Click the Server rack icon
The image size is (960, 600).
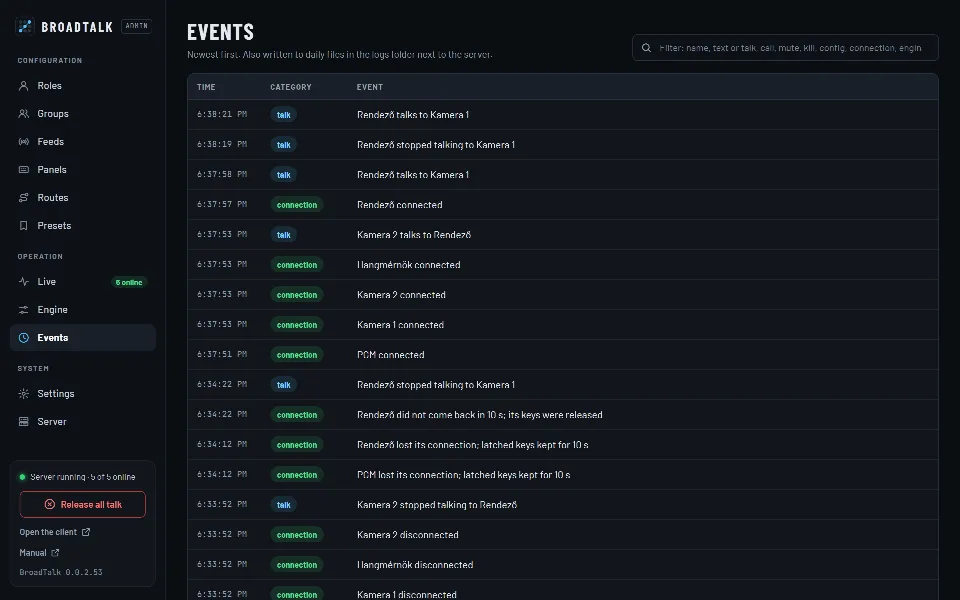23,422
